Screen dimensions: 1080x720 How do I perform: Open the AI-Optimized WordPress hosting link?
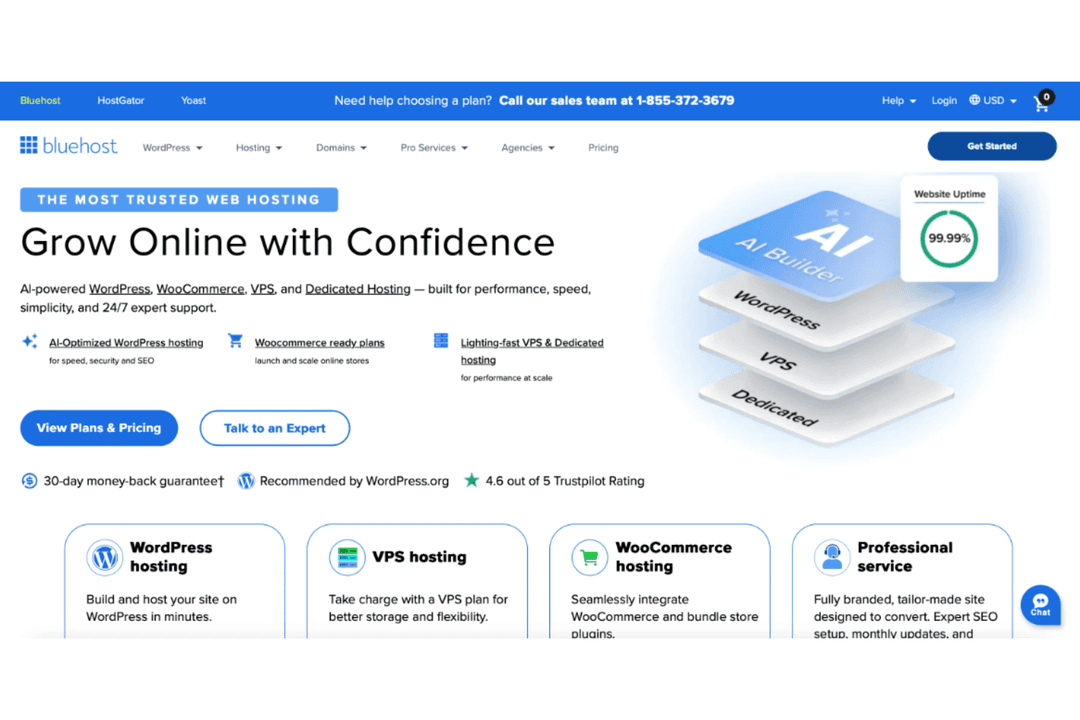click(126, 342)
